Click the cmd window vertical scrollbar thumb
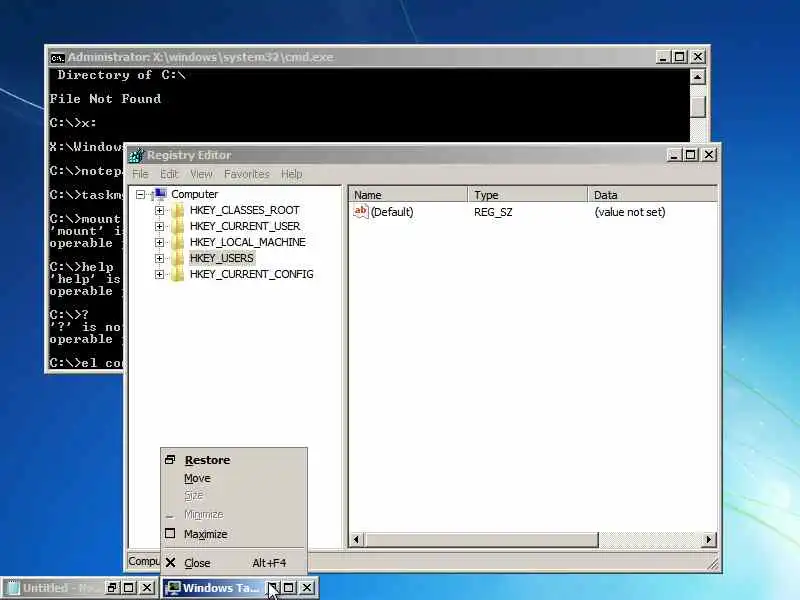This screenshot has width=800, height=600. (x=697, y=107)
